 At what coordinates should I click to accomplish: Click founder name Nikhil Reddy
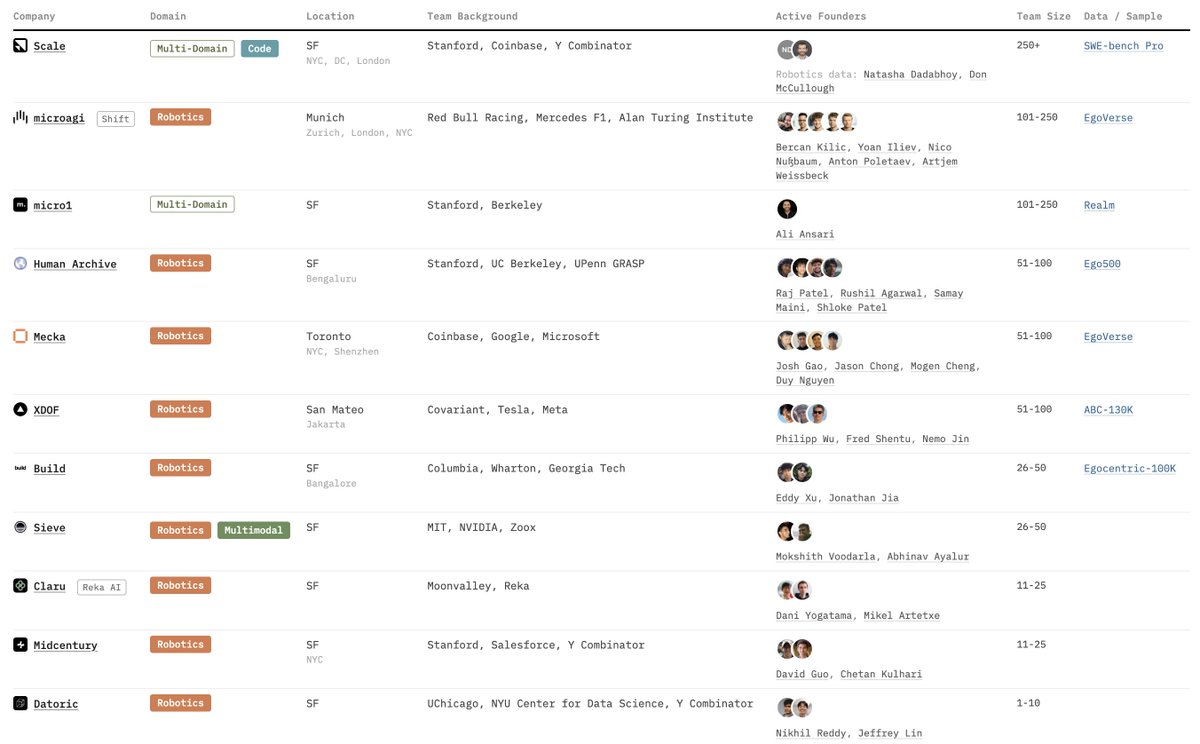click(x=812, y=734)
